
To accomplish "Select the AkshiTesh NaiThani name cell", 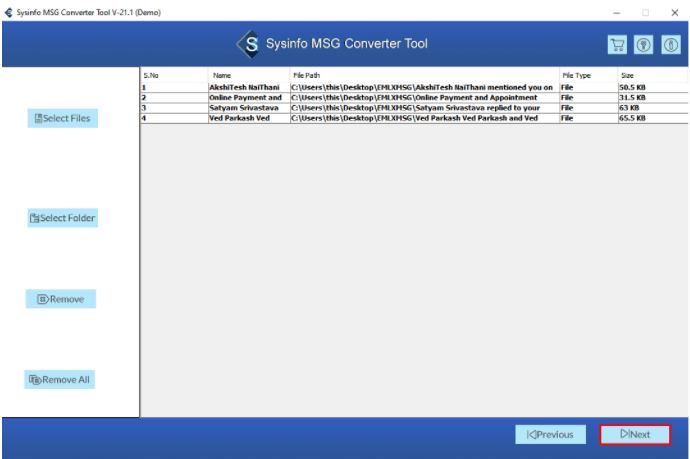I will [x=249, y=88].
